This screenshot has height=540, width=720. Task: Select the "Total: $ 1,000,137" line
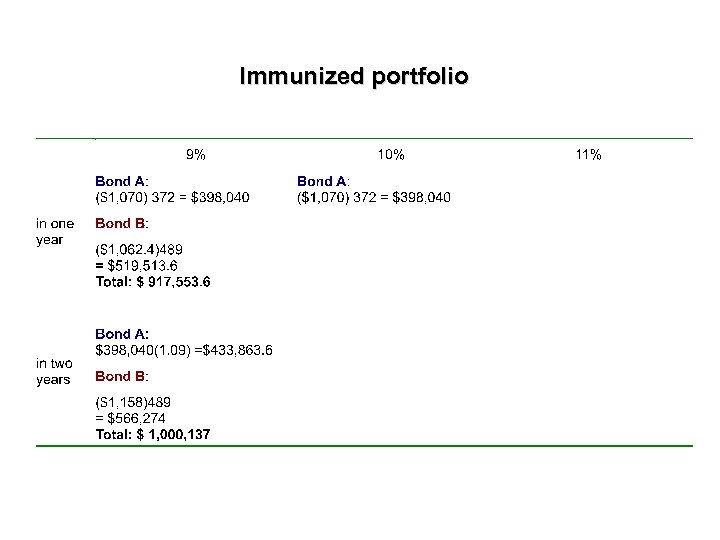pos(153,435)
